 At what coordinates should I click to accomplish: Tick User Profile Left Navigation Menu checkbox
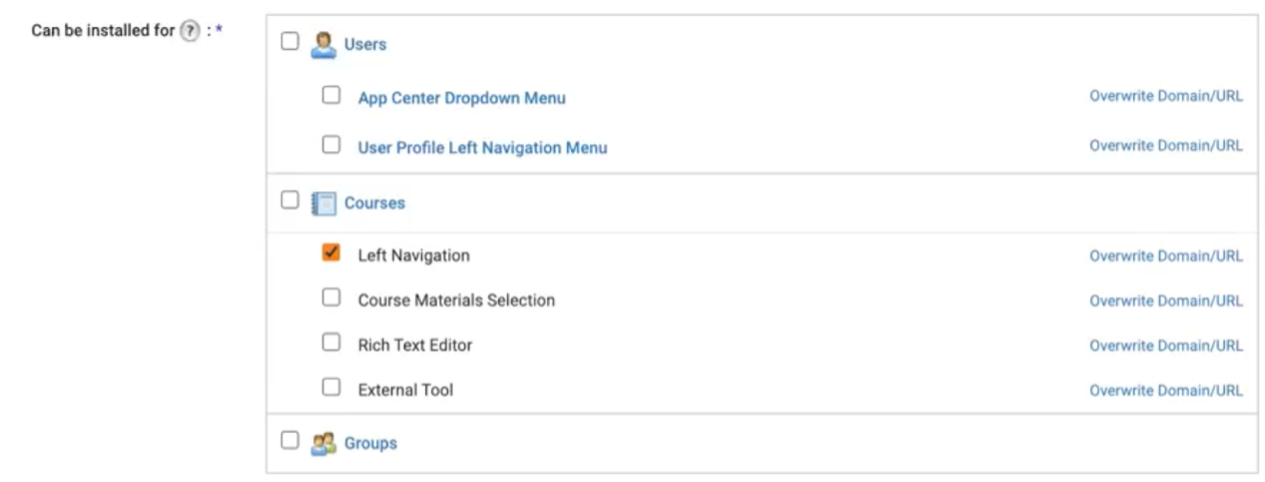point(331,146)
